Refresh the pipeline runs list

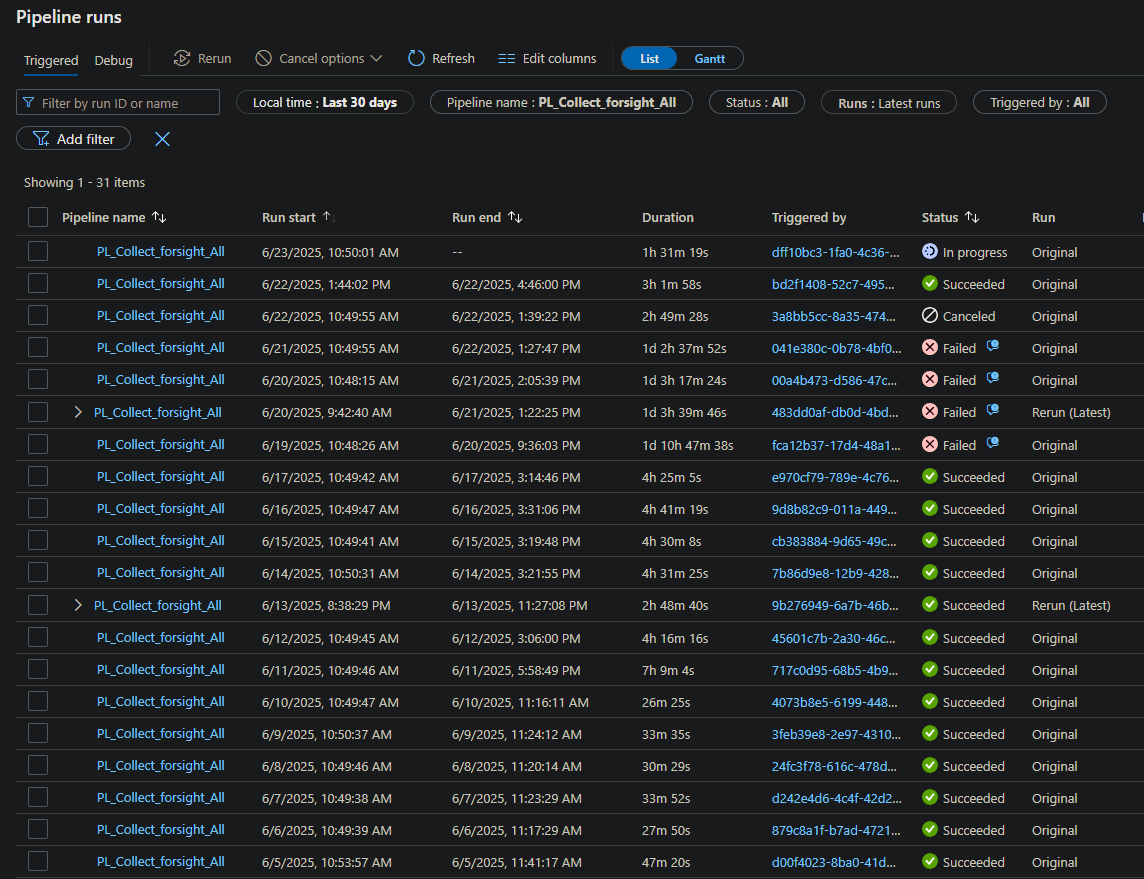441,58
